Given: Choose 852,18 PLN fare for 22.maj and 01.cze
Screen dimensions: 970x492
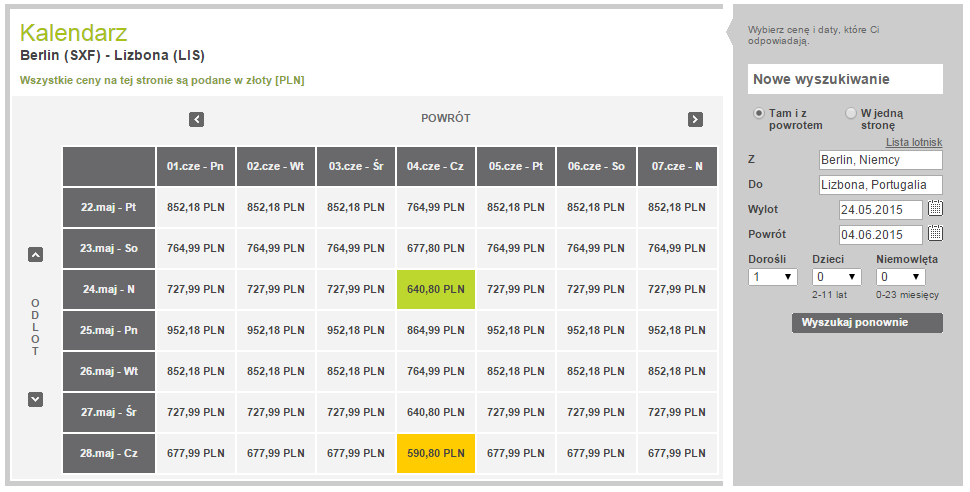Looking at the screenshot, I should (195, 207).
